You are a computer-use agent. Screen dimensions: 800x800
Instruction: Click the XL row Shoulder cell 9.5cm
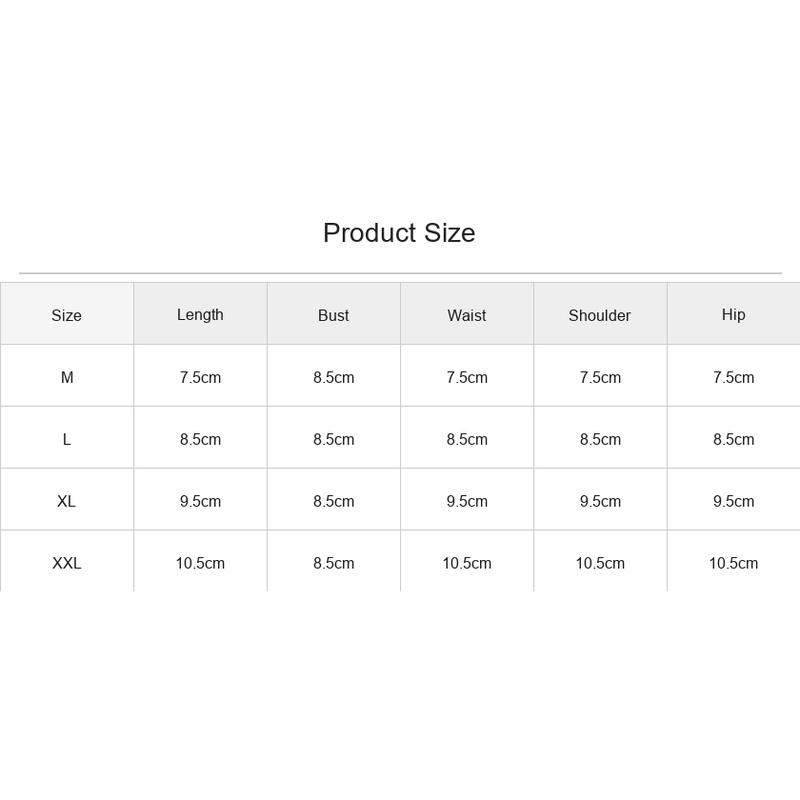point(600,501)
